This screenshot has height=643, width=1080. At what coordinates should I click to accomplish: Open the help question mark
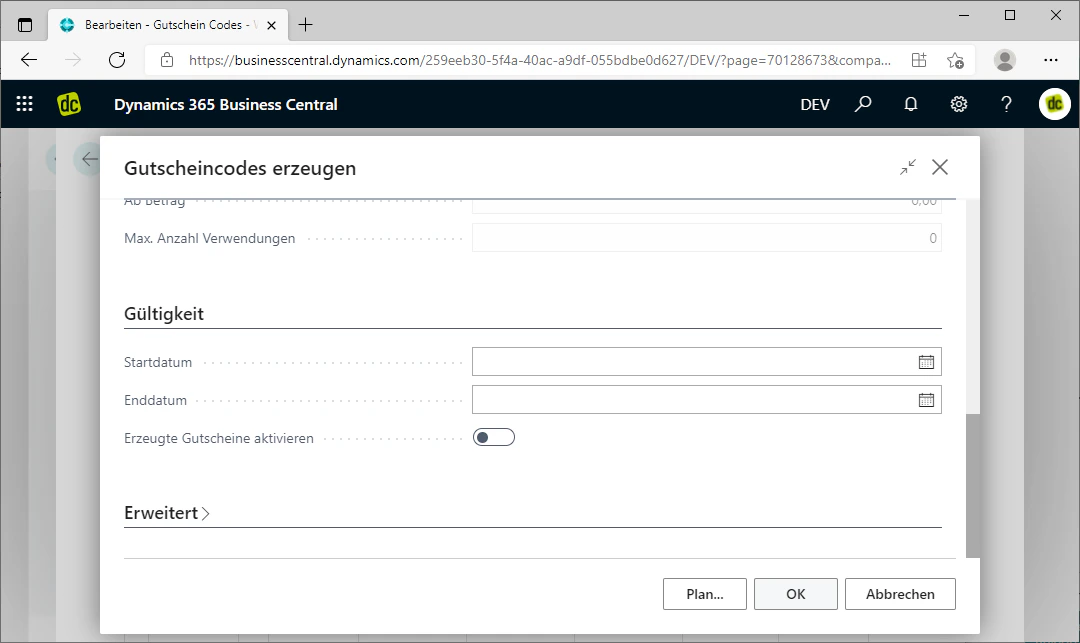point(1006,104)
